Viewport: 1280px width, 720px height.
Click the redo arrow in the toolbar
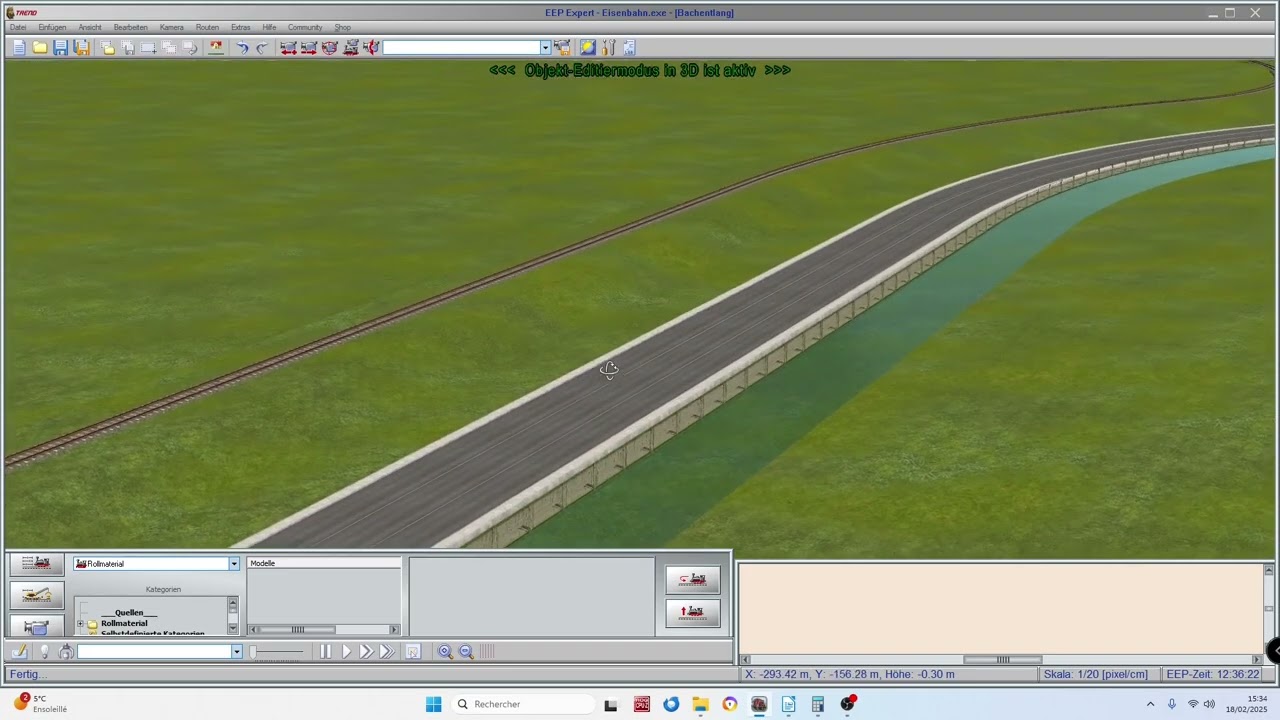point(263,47)
